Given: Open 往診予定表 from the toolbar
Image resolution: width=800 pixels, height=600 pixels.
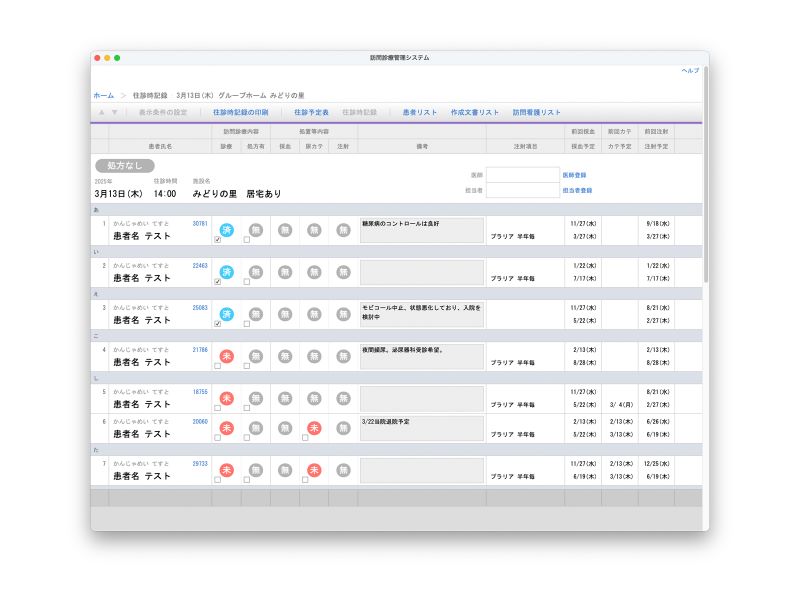Looking at the screenshot, I should [x=311, y=112].
